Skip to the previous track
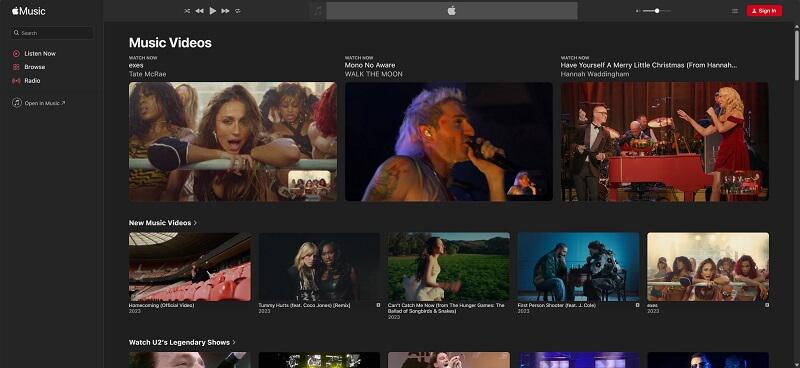This screenshot has height=368, width=800. [x=199, y=11]
